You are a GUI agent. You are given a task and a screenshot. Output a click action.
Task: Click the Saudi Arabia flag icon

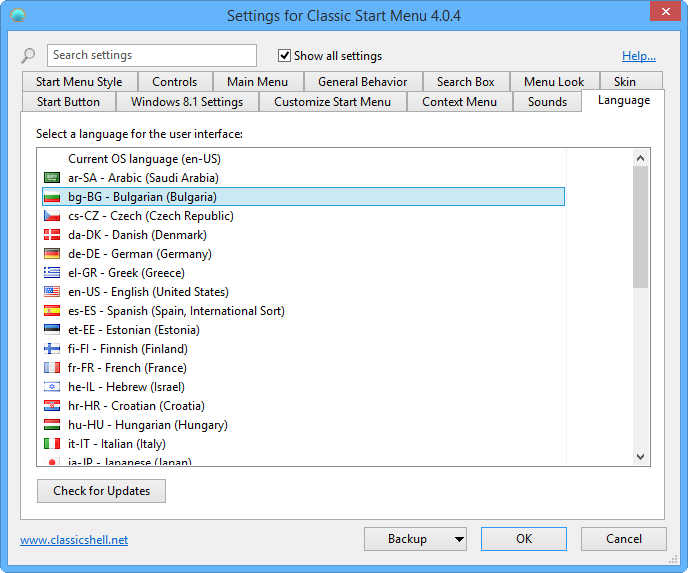tap(52, 178)
